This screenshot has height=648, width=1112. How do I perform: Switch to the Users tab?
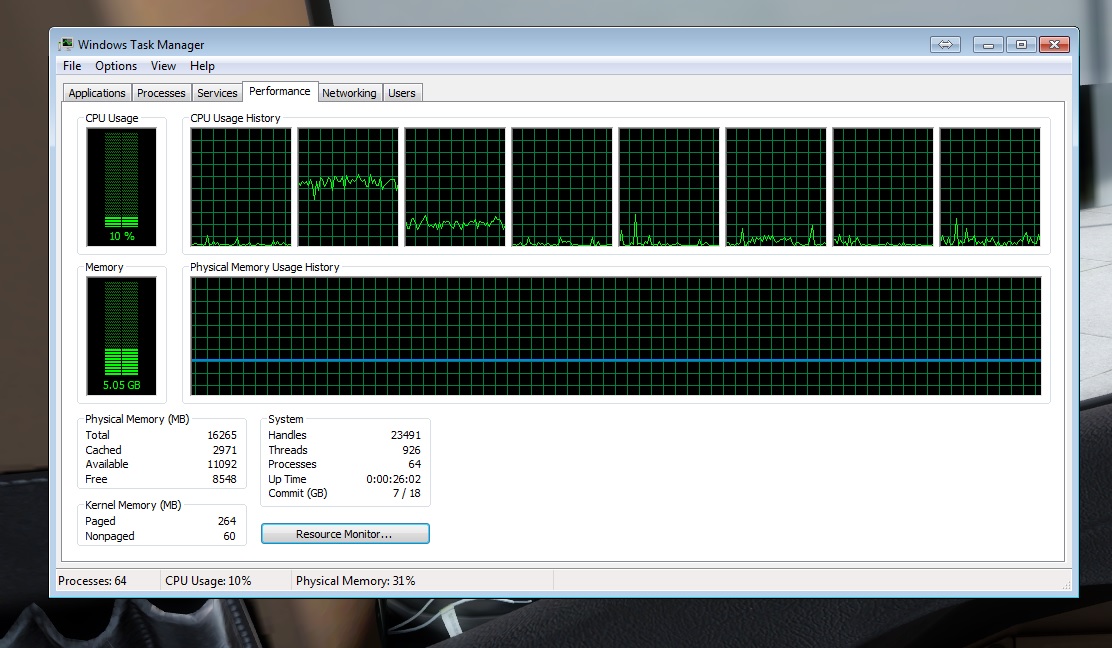(401, 93)
